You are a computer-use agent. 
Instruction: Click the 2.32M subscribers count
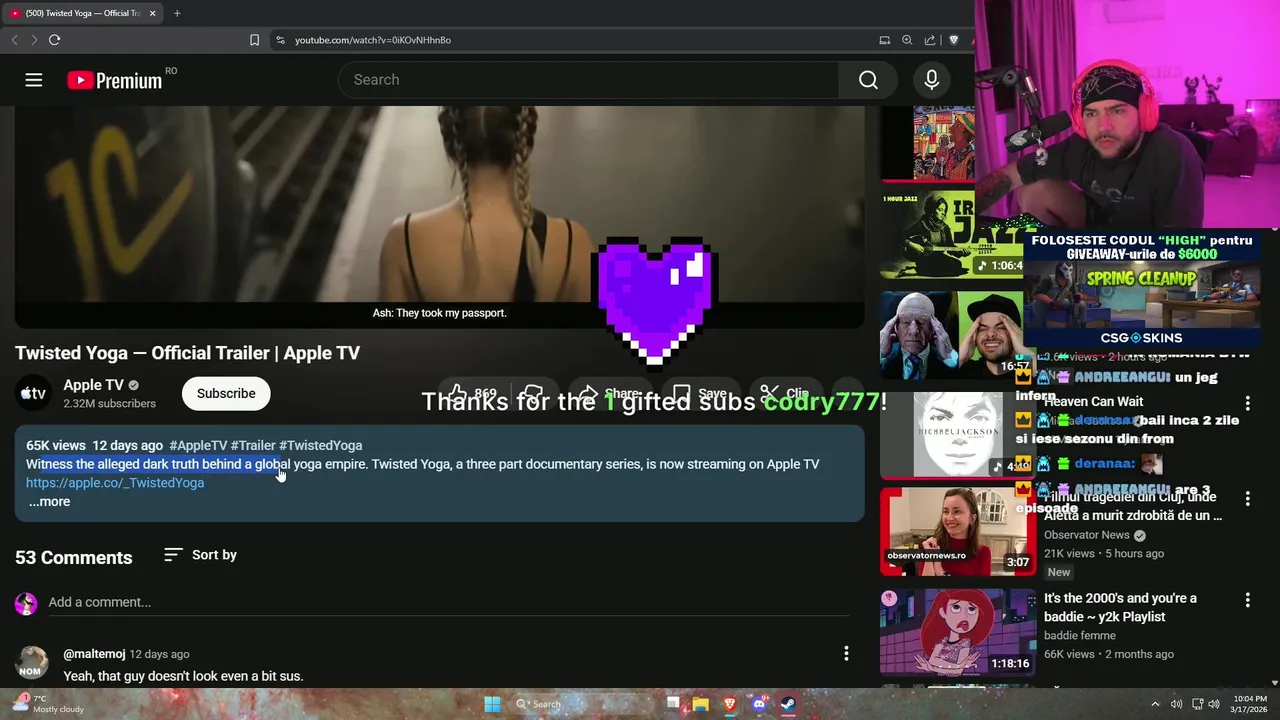tap(110, 404)
